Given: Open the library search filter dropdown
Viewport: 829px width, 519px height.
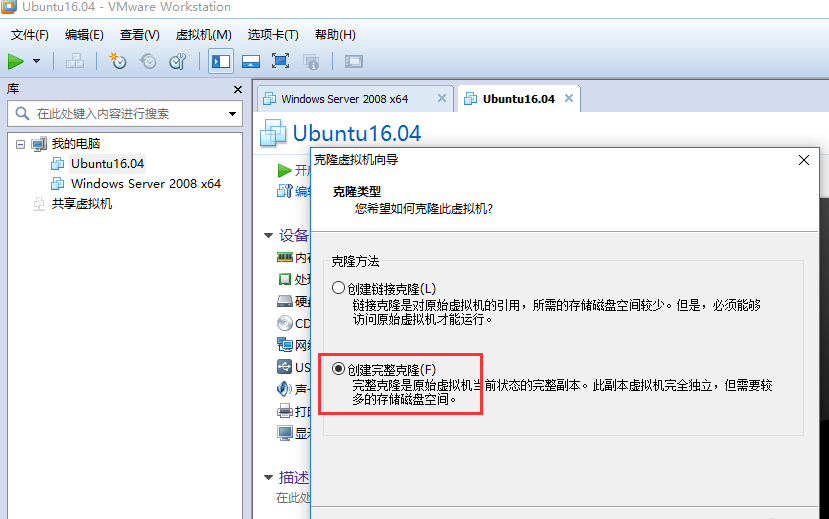Looking at the screenshot, I should click(232, 114).
